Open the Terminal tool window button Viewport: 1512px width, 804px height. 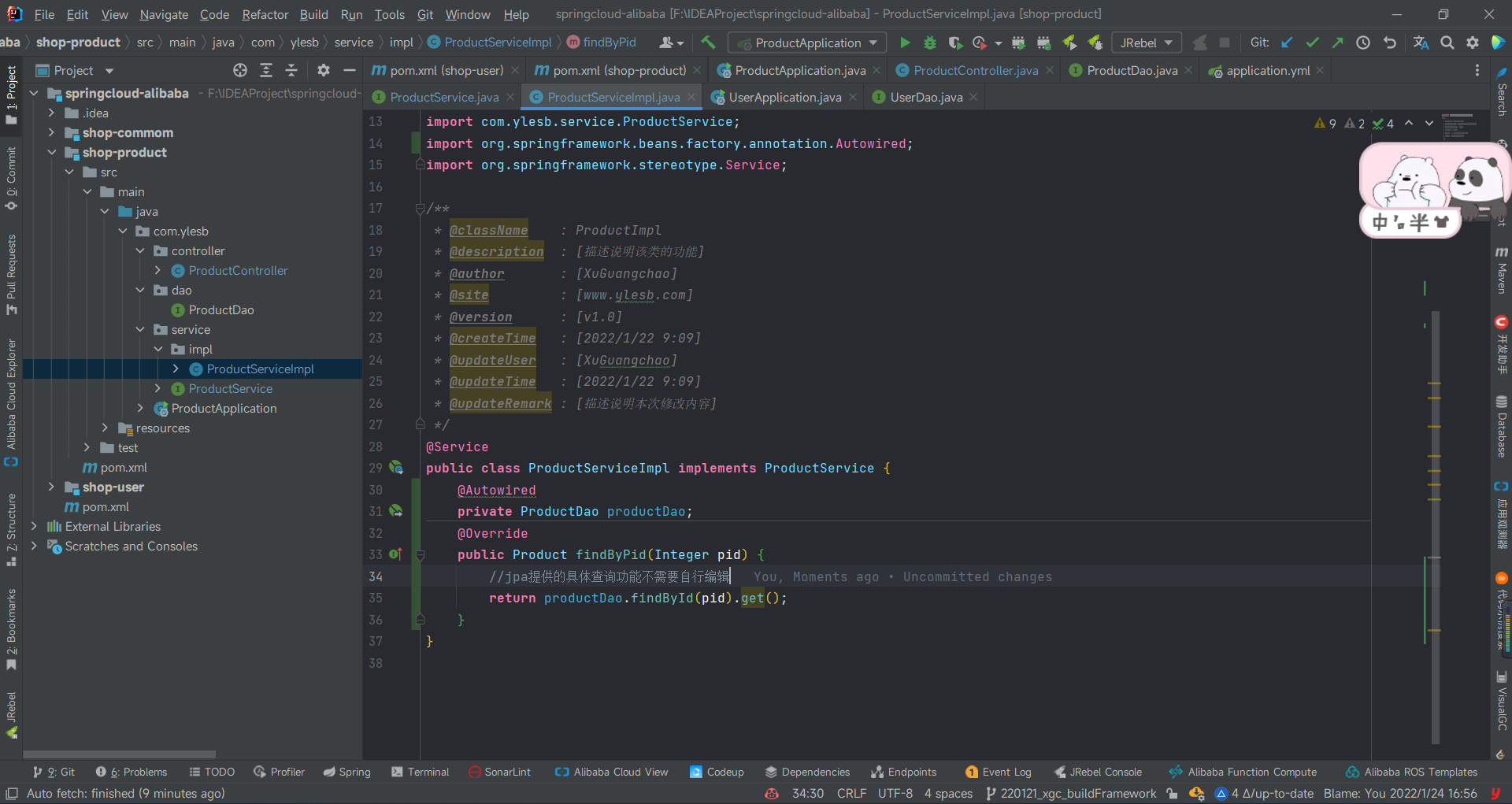pyautogui.click(x=420, y=772)
